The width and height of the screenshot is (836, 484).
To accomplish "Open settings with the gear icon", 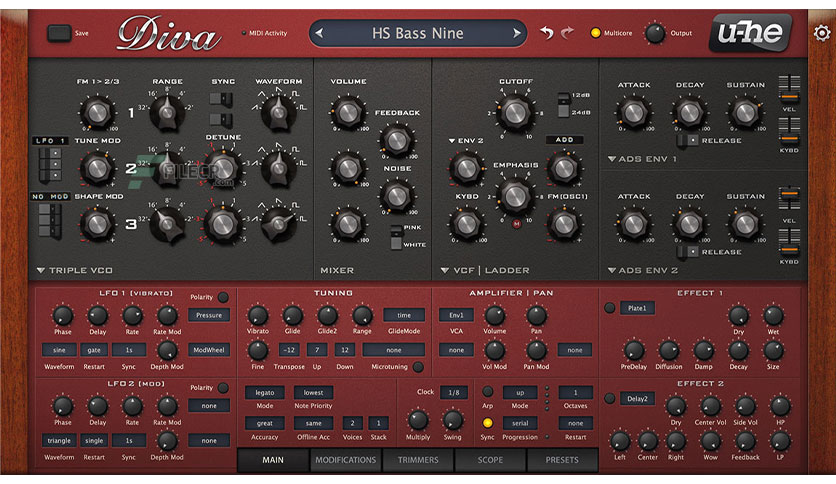I will tap(822, 33).
